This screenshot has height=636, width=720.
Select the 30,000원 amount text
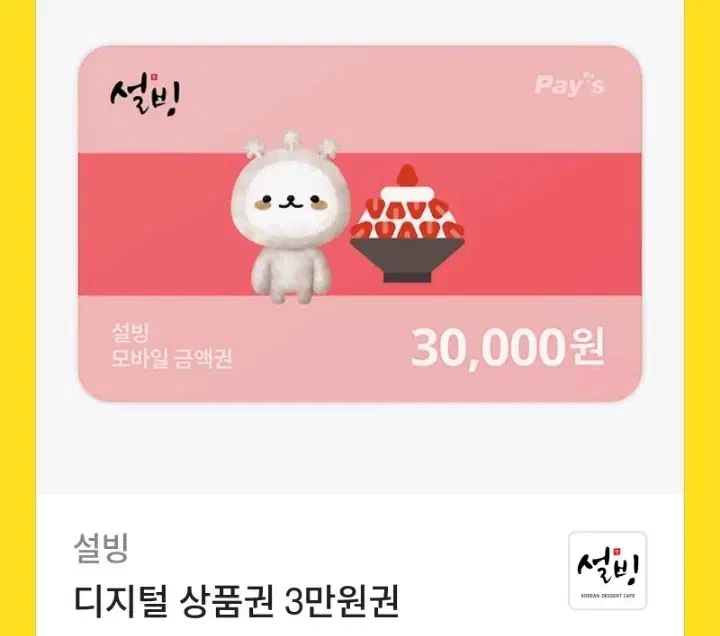pos(507,348)
